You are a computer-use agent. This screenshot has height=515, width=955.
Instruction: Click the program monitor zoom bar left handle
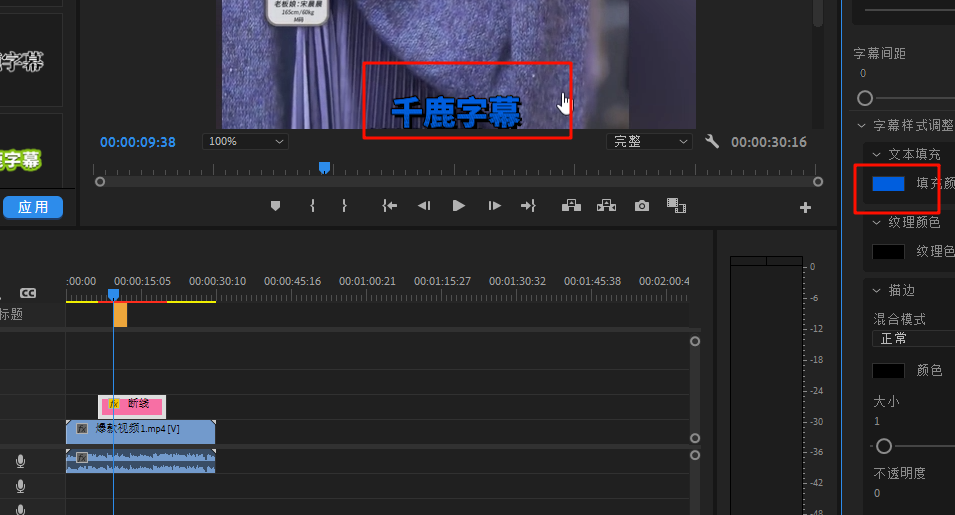point(100,181)
